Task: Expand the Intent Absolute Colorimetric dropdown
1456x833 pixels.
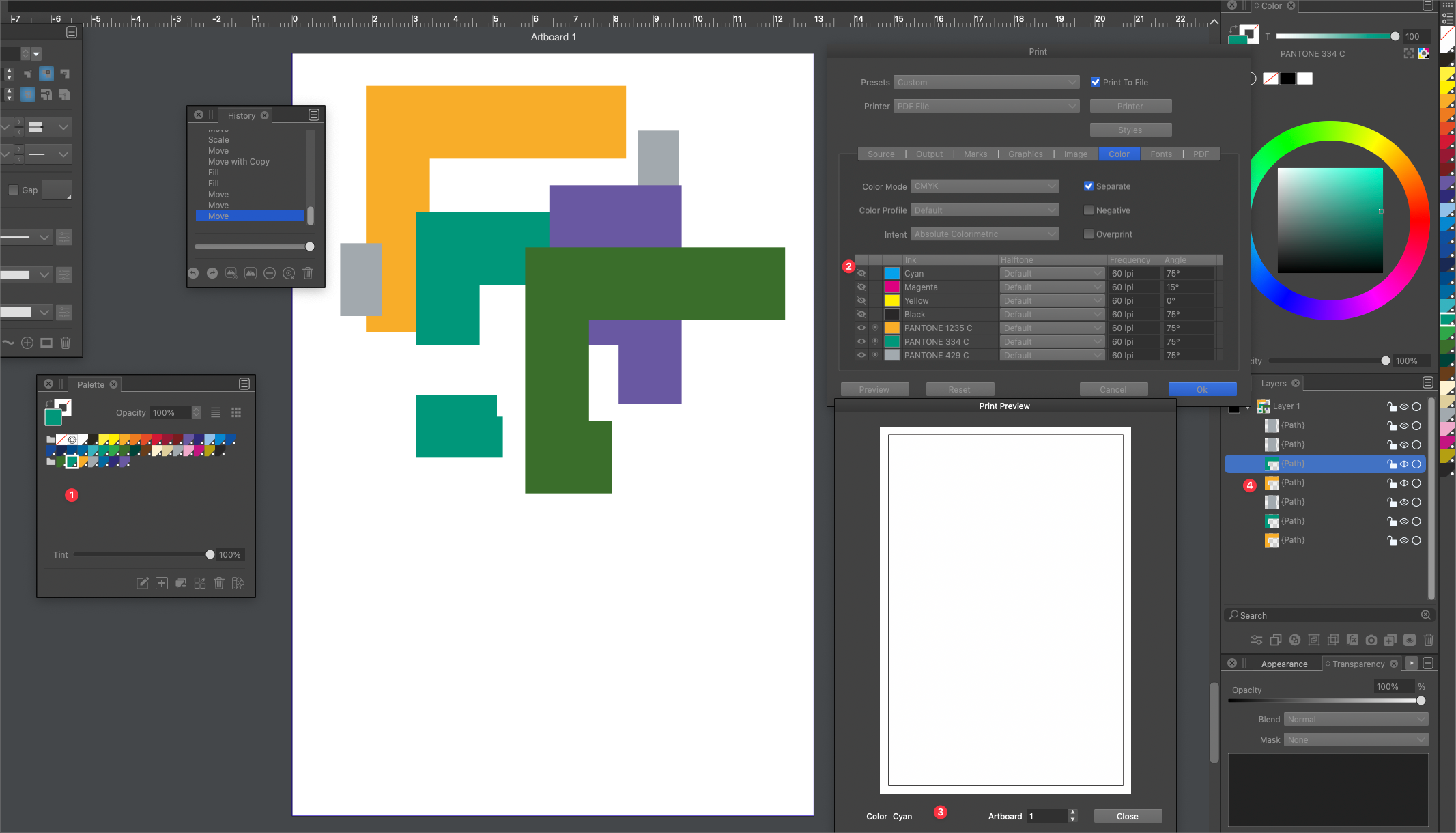Action: 984,234
